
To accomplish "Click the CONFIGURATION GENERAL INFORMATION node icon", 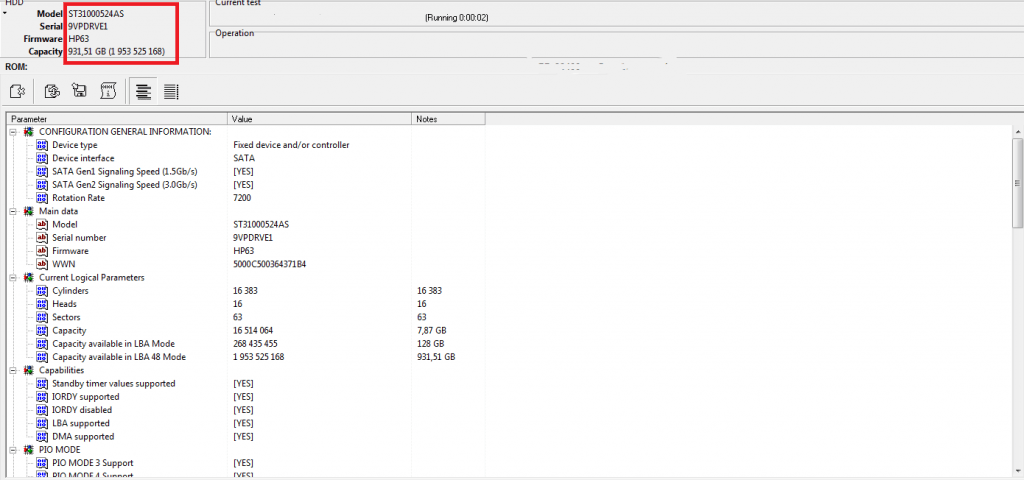I will [x=29, y=132].
